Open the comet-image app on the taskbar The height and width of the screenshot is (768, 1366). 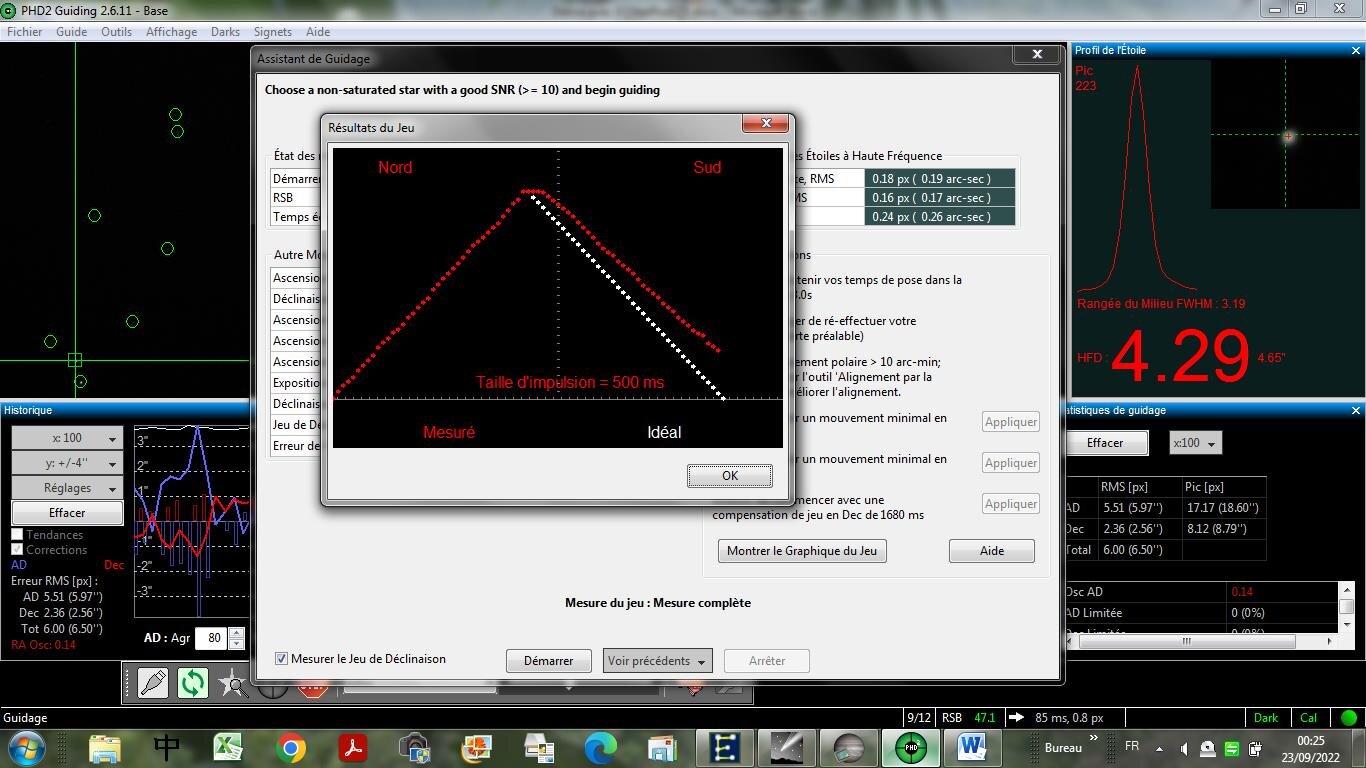pyautogui.click(x=786, y=747)
